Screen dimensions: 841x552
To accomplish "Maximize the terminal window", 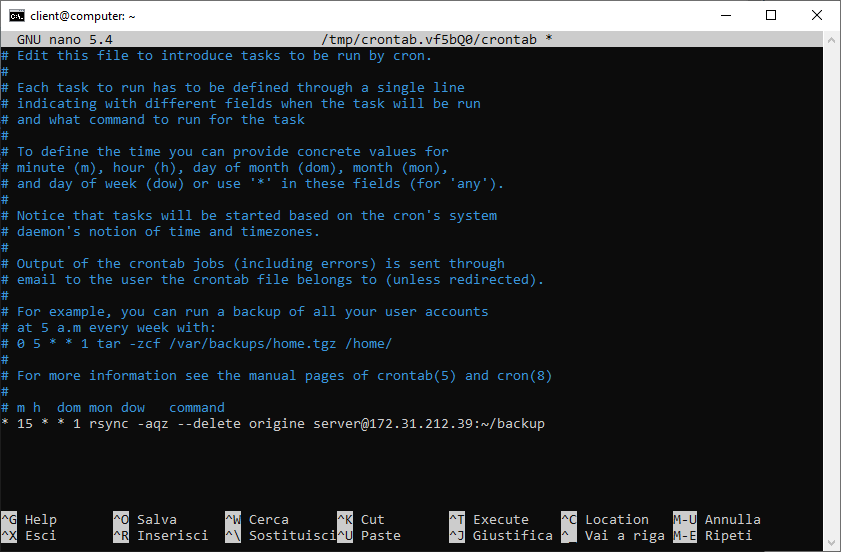I will pyautogui.click(x=771, y=16).
